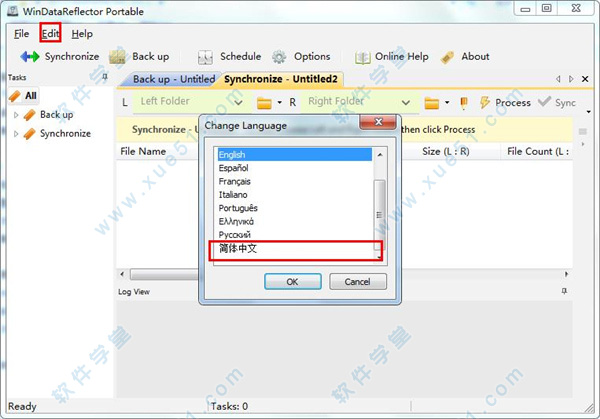
Task: Open the Edit menu
Action: click(50, 34)
